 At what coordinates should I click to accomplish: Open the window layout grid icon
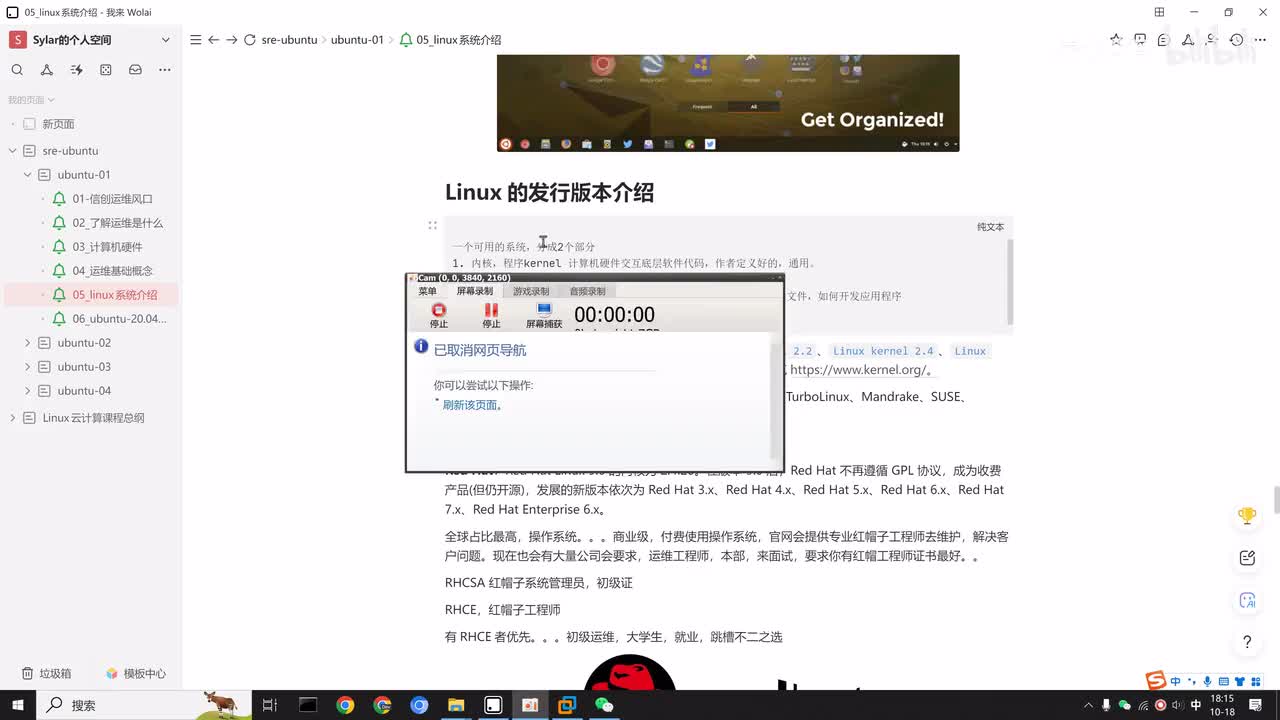pyautogui.click(x=1159, y=12)
